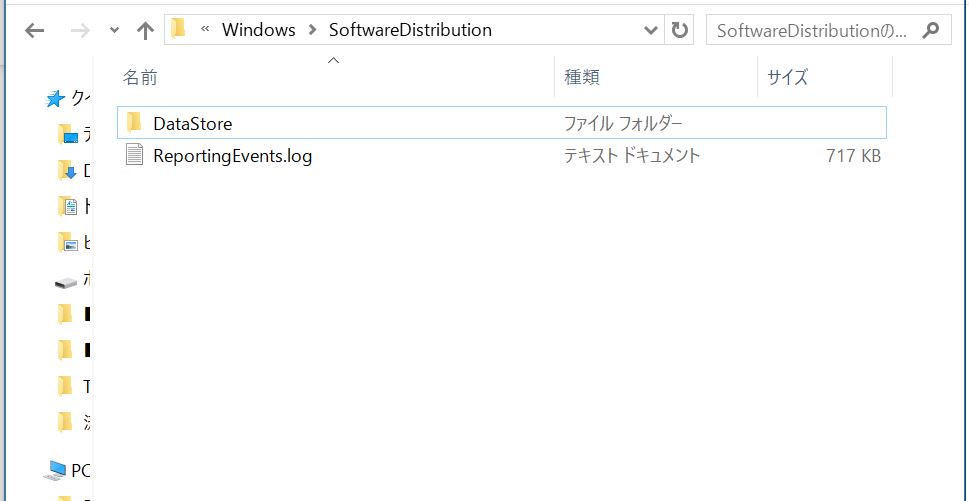Click the SoftwareDistribution search box
Image resolution: width=969 pixels, height=501 pixels.
[x=810, y=30]
